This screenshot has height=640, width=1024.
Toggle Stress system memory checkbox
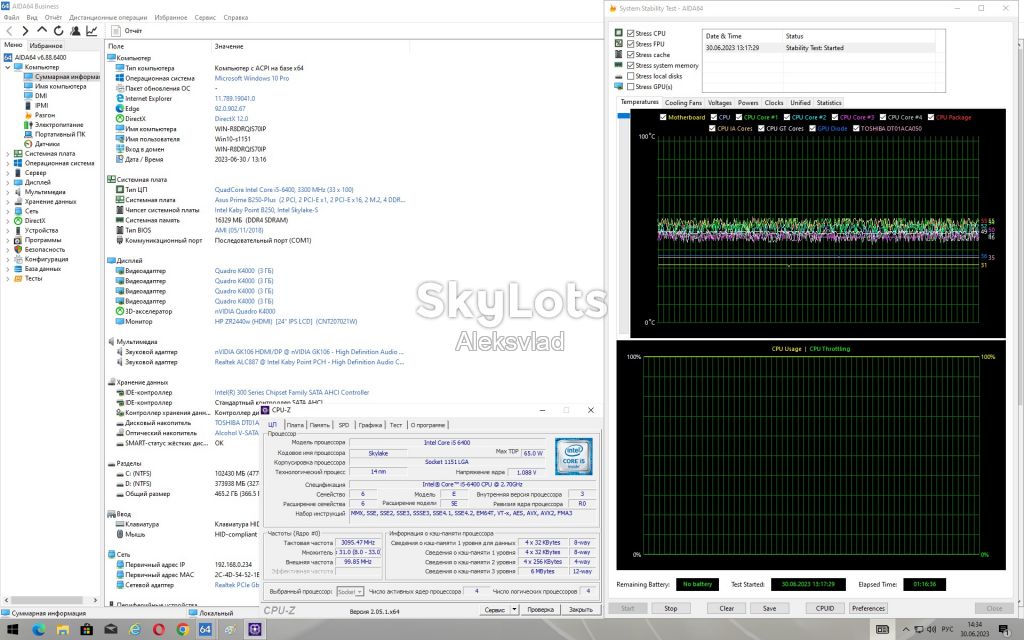click(630, 65)
